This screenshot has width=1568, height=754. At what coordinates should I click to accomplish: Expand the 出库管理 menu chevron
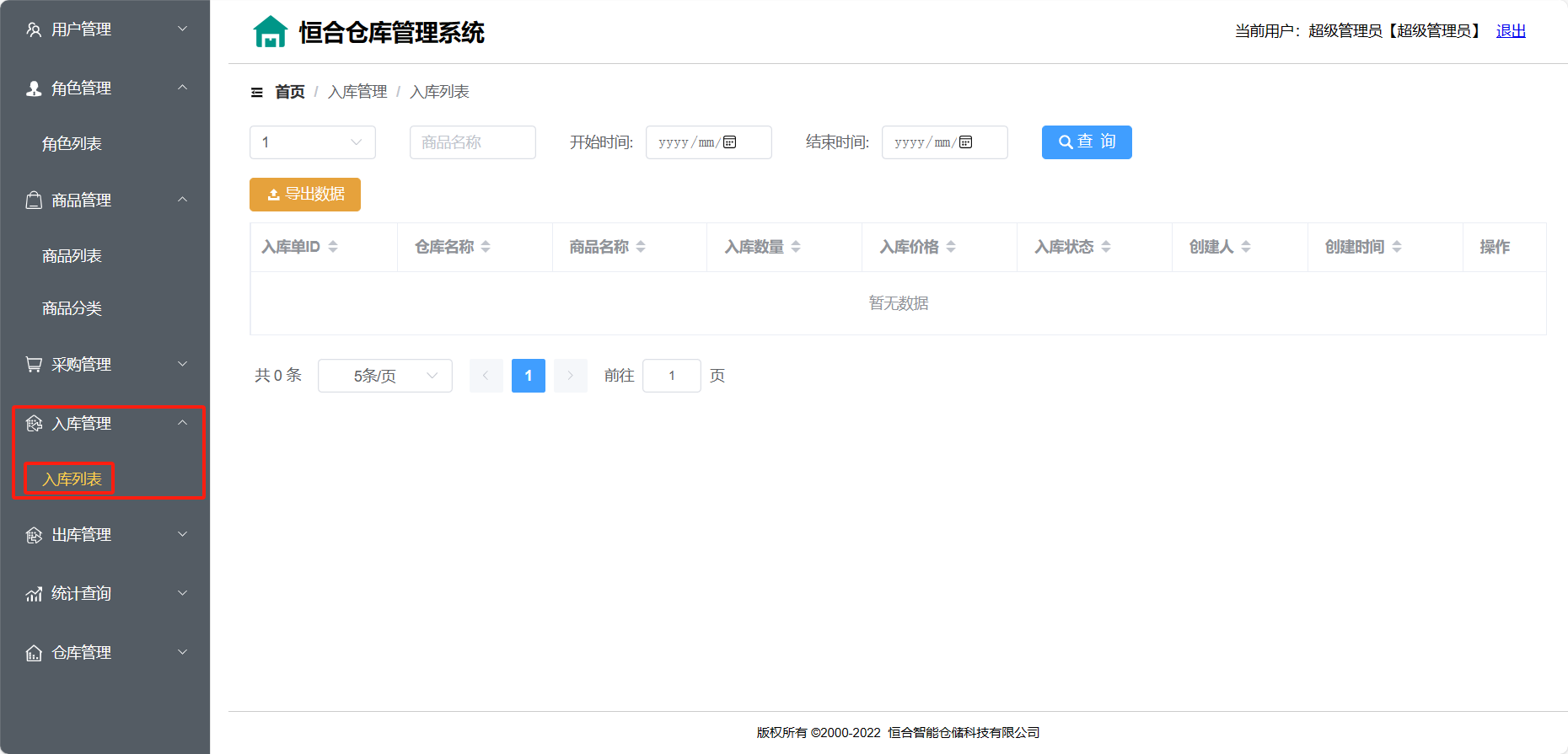(x=182, y=534)
